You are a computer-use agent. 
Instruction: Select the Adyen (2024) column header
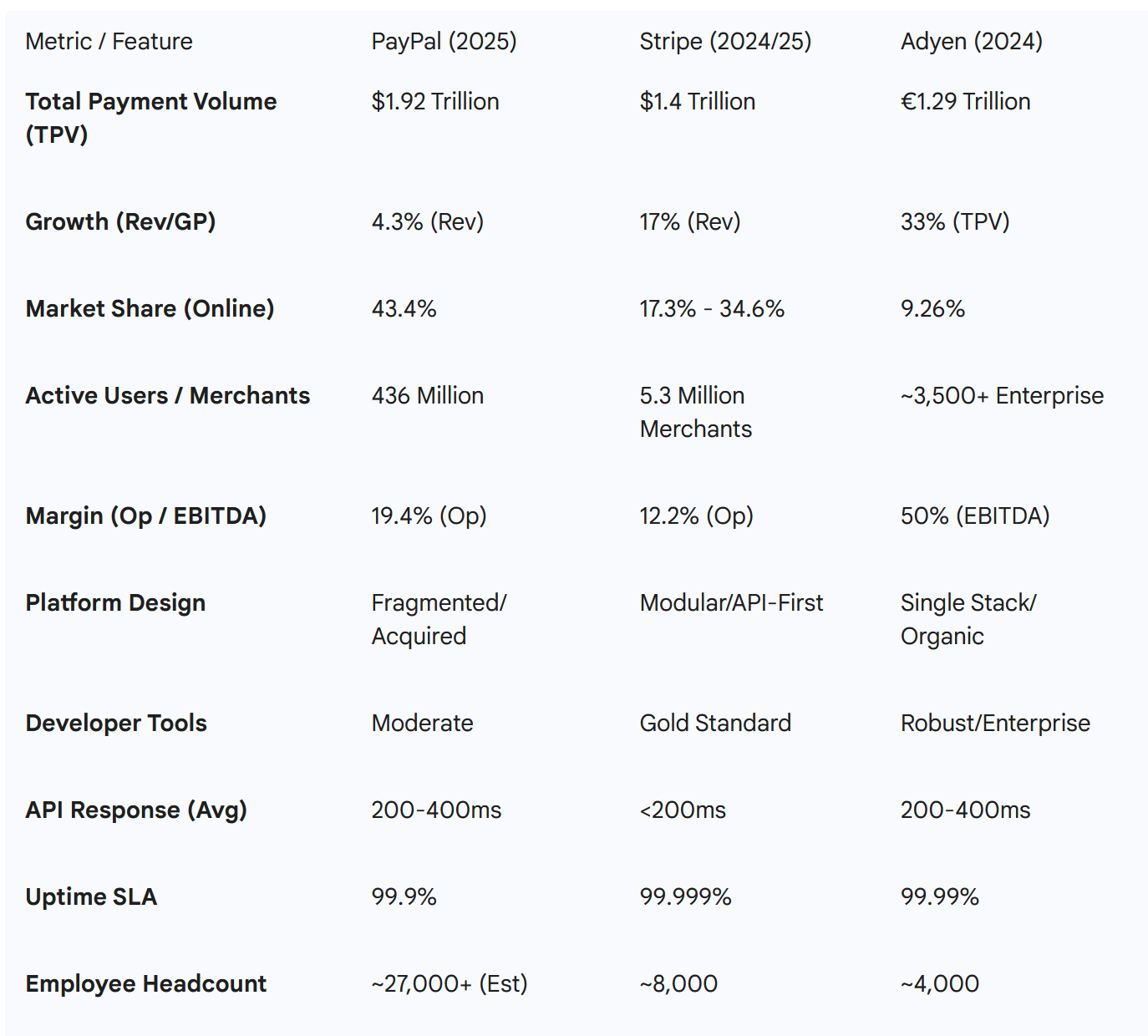point(971,41)
